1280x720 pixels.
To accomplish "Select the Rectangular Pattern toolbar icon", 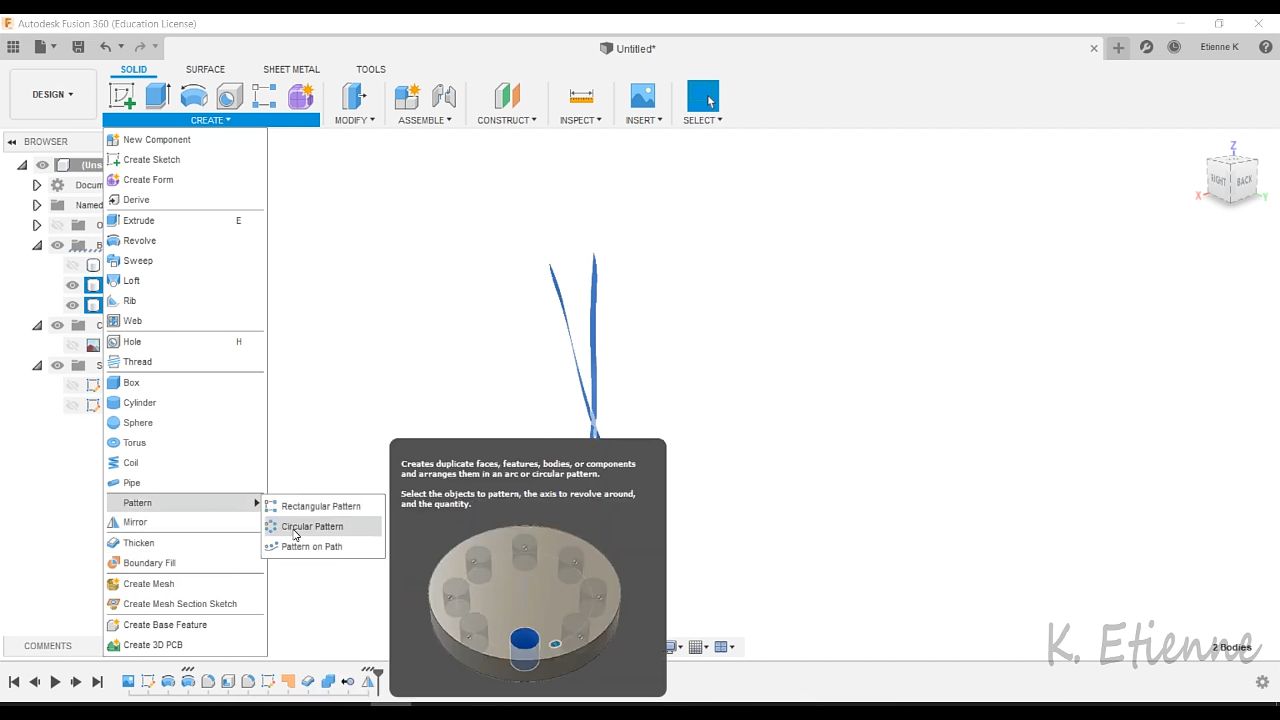I will coord(264,96).
